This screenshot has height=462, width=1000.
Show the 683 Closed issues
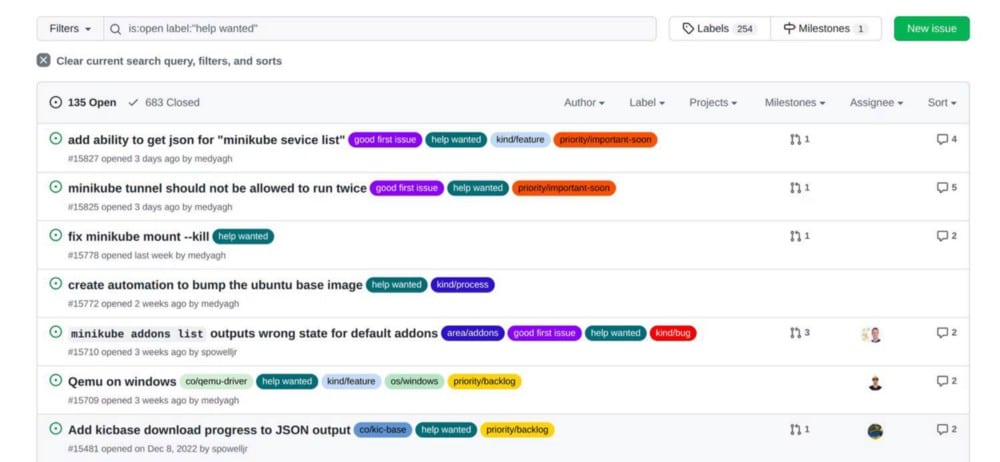[164, 102]
